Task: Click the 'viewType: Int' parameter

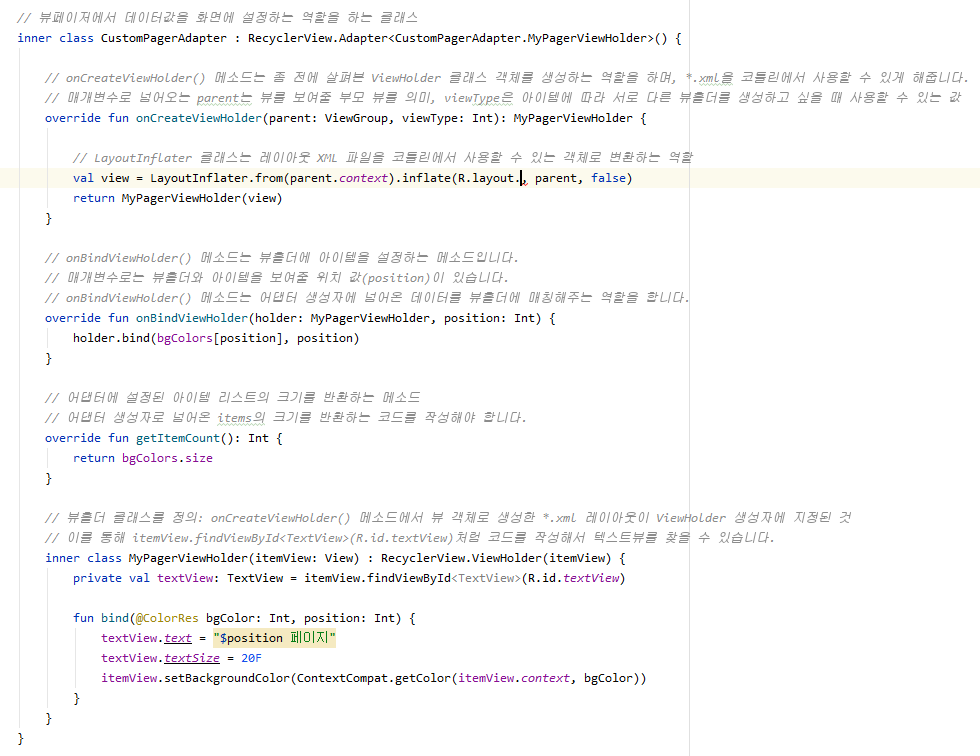Action: point(449,118)
